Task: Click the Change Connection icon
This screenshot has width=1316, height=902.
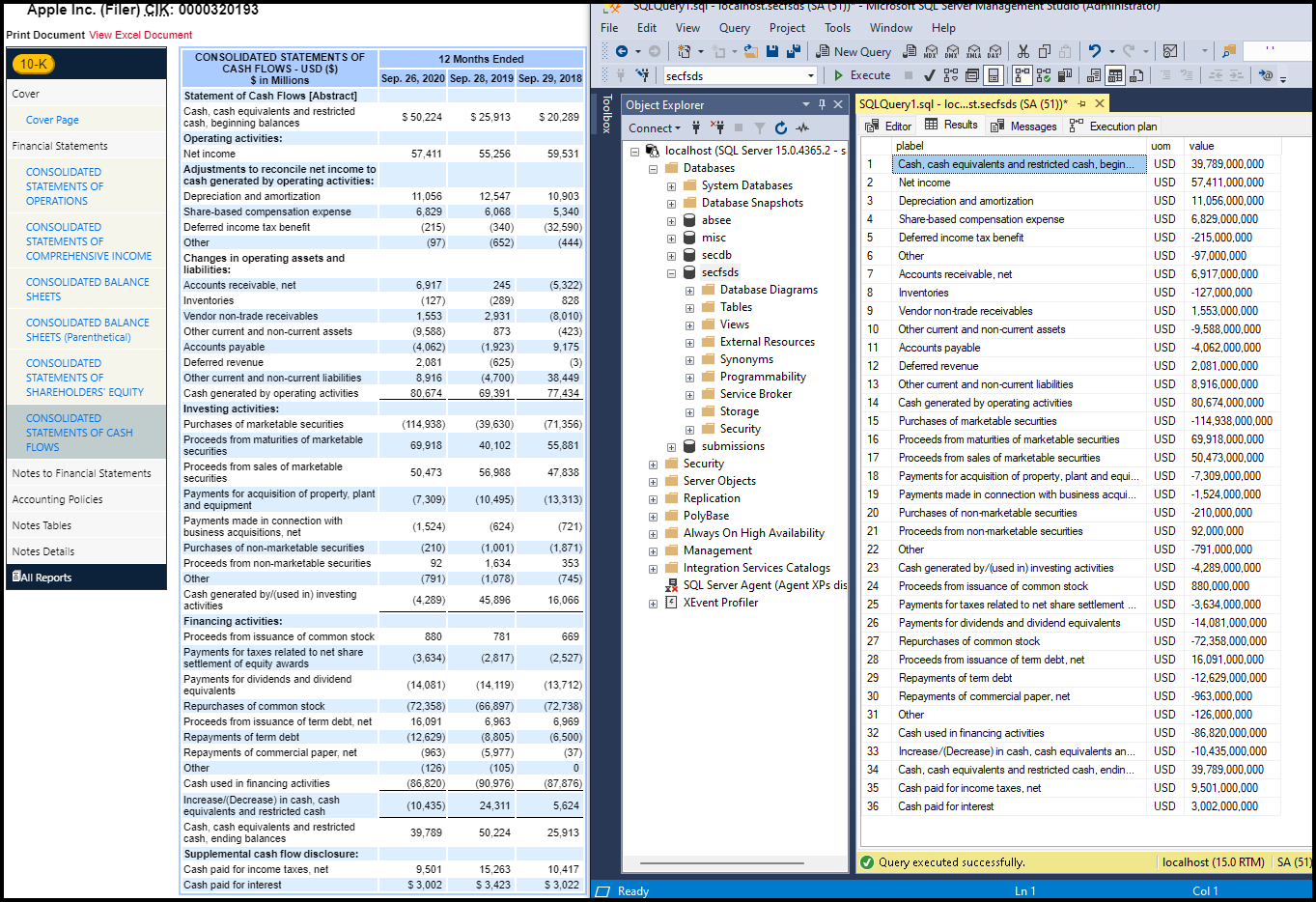Action: [x=641, y=75]
